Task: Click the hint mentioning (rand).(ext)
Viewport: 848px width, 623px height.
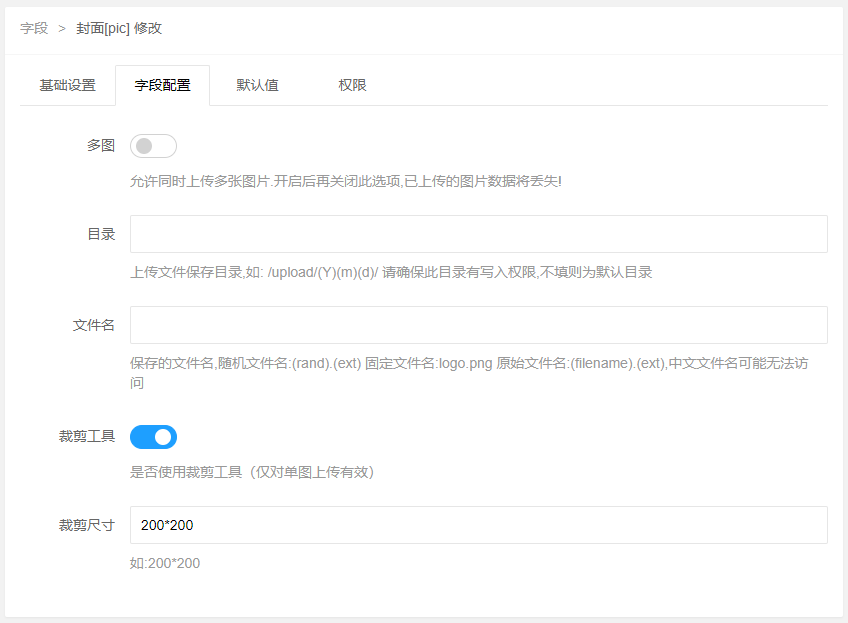Action: (469, 373)
